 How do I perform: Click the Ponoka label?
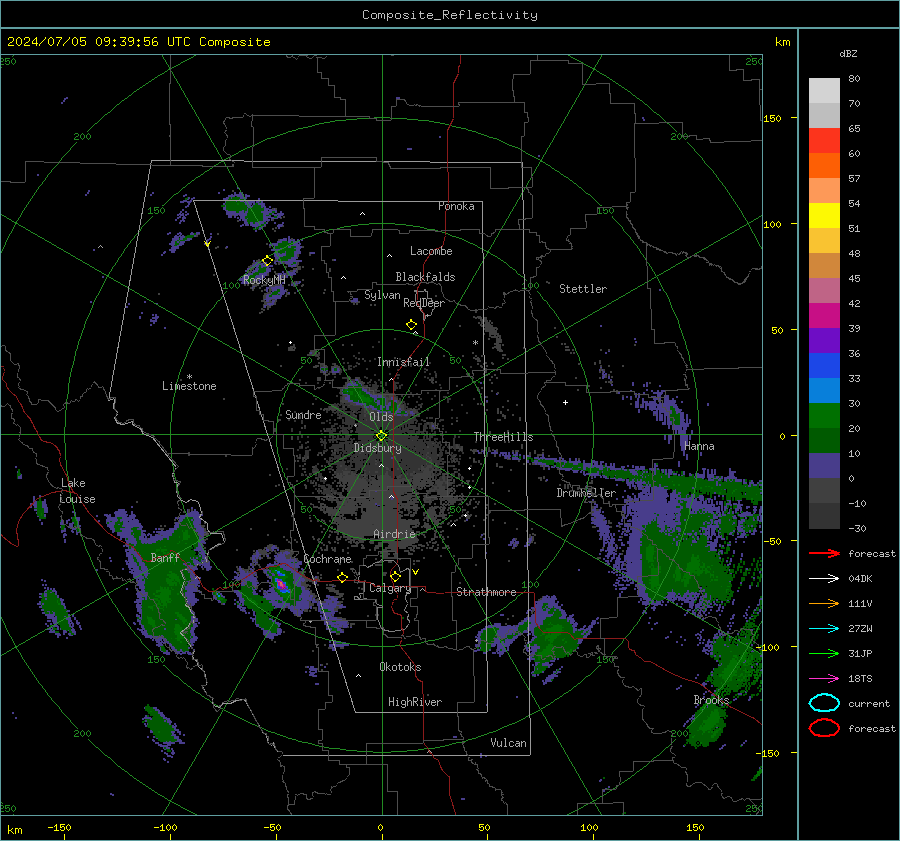[456, 206]
